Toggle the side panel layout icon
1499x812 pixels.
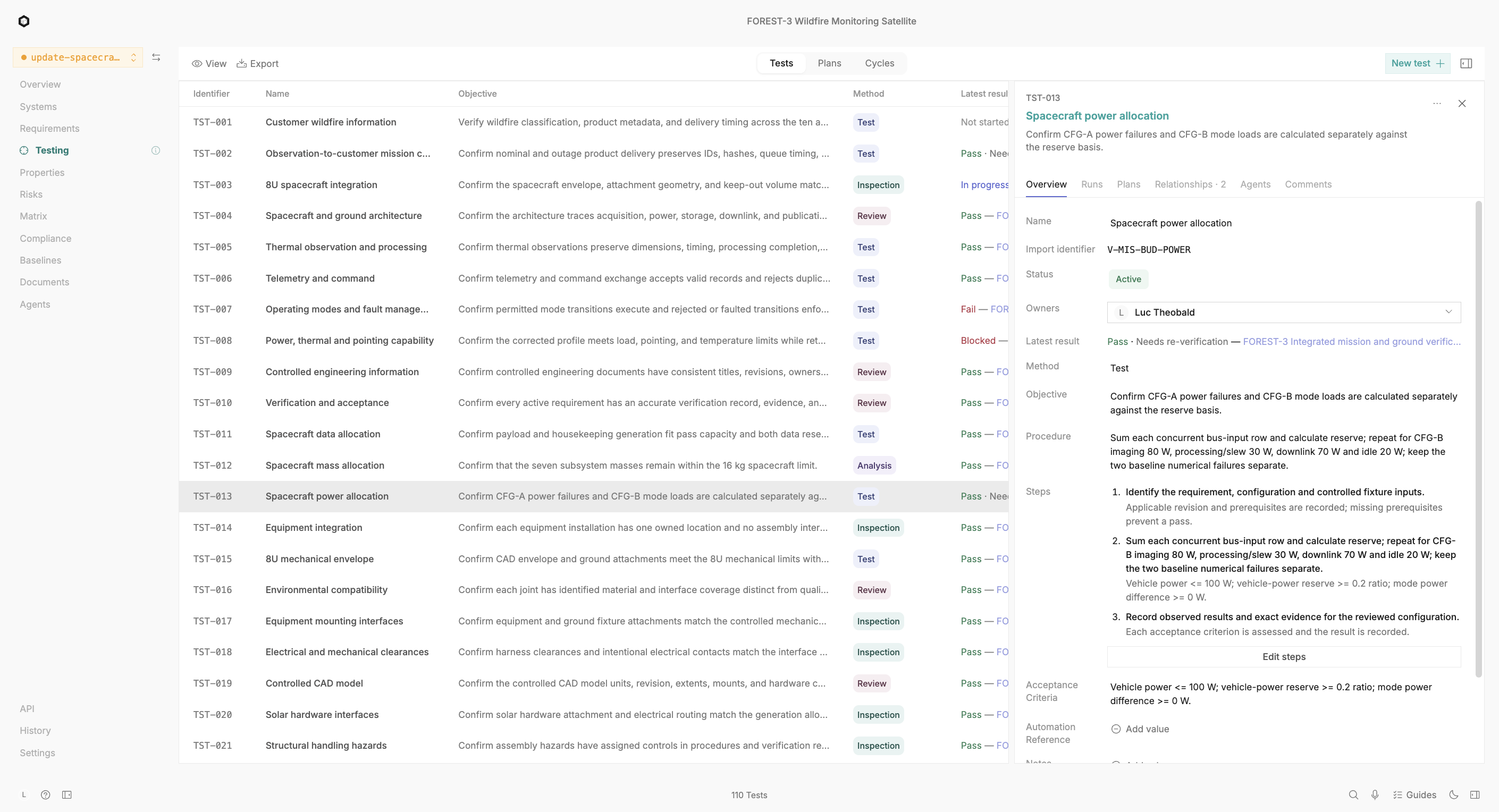[x=1466, y=63]
